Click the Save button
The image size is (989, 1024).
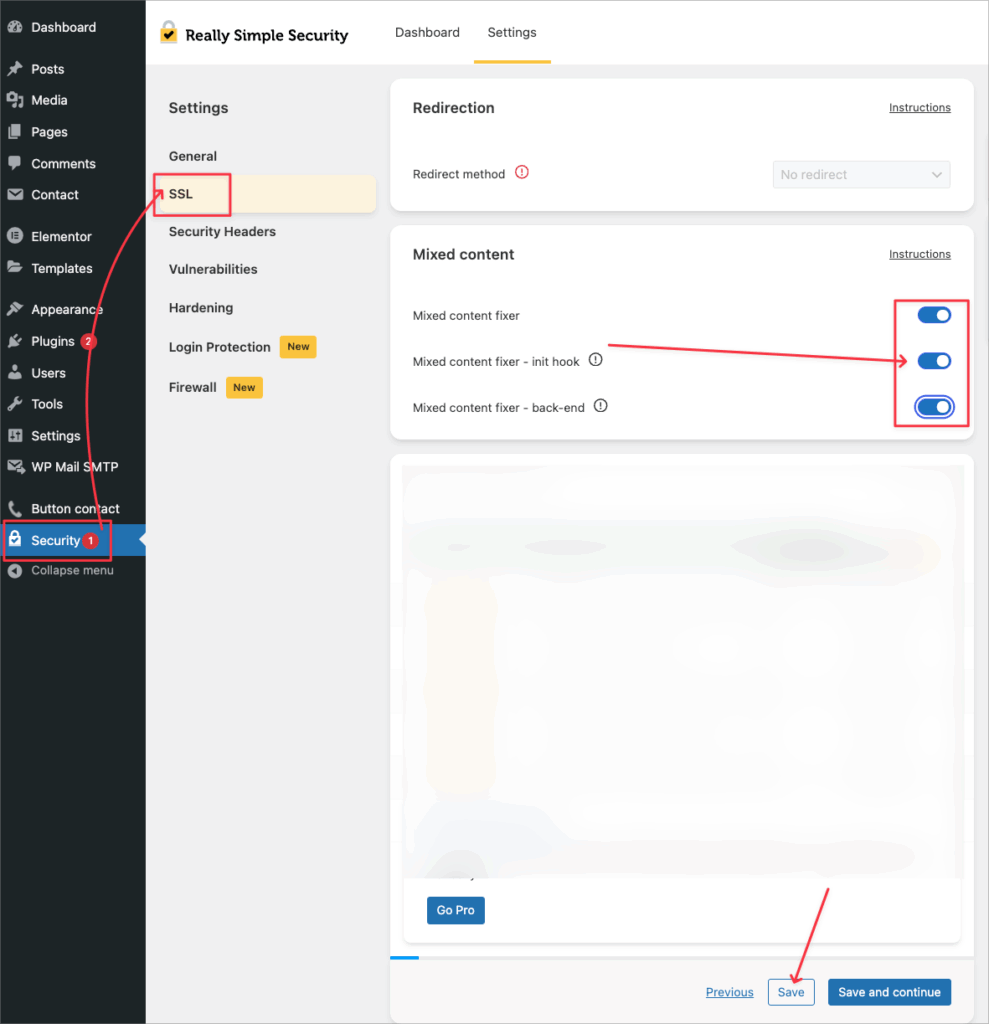pos(790,992)
